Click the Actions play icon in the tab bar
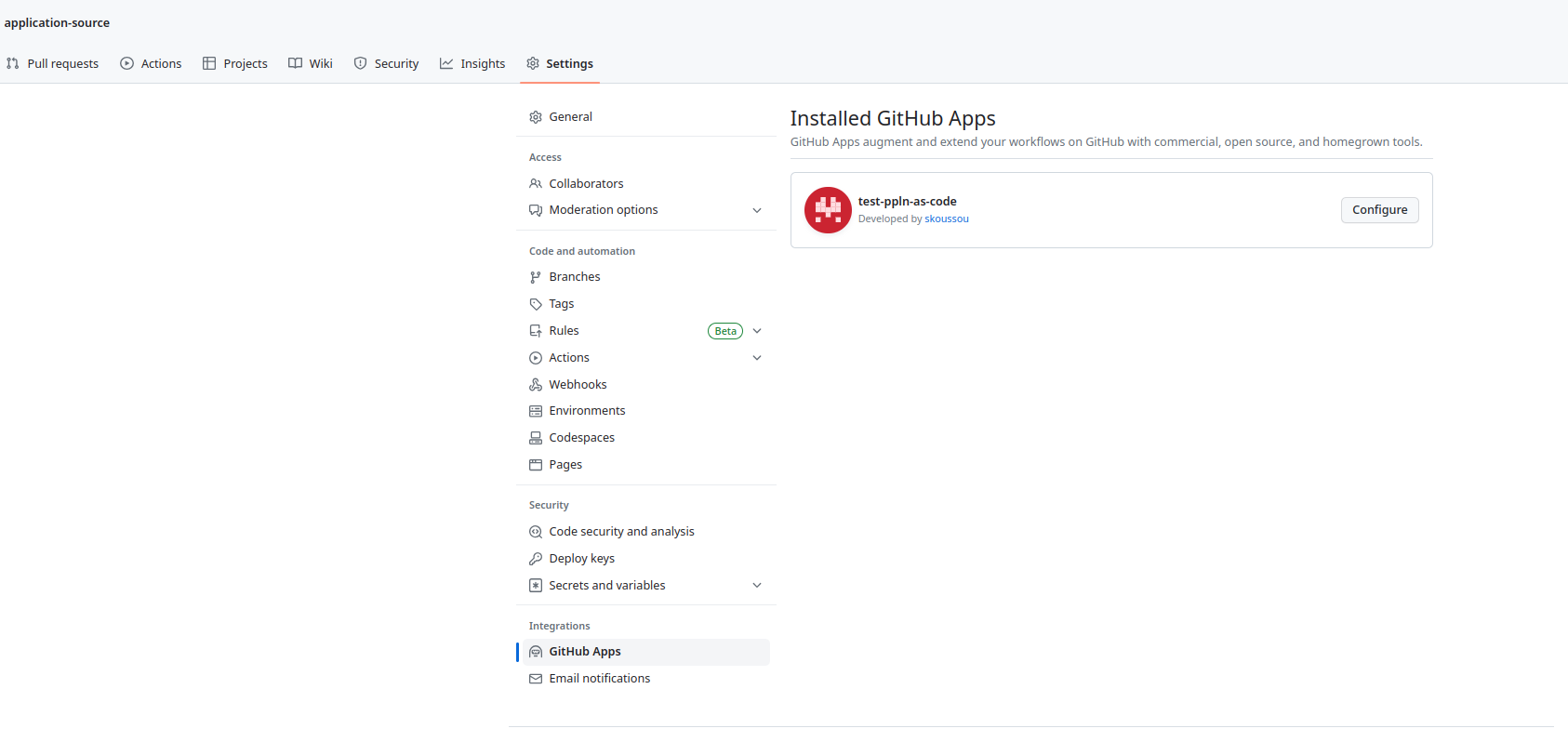 pos(126,63)
